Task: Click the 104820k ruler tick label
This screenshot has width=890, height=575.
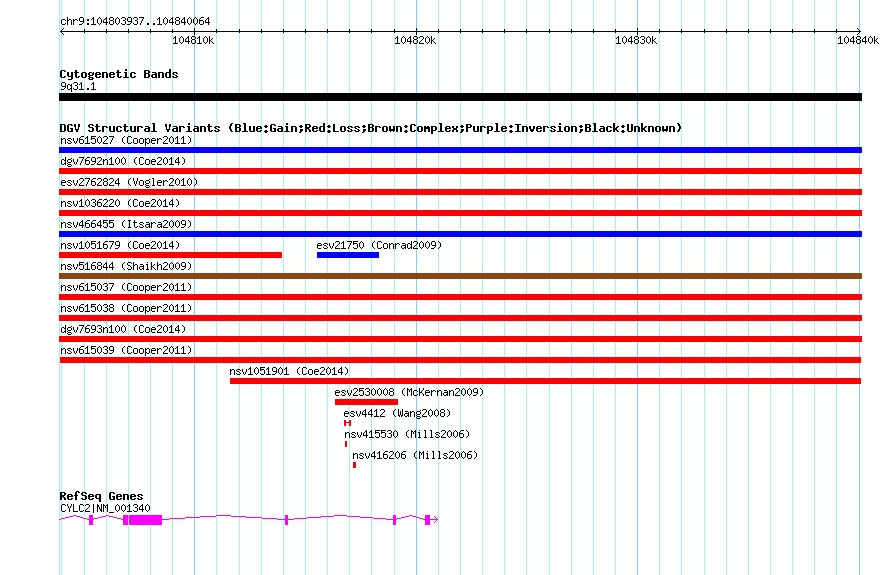Action: tap(415, 40)
